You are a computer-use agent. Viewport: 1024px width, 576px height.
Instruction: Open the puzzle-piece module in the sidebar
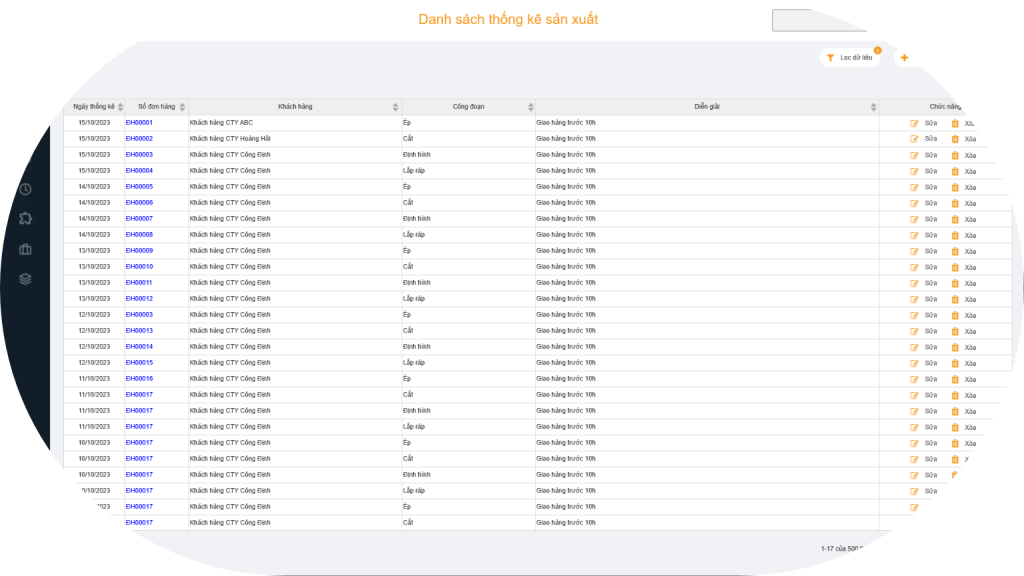25,218
